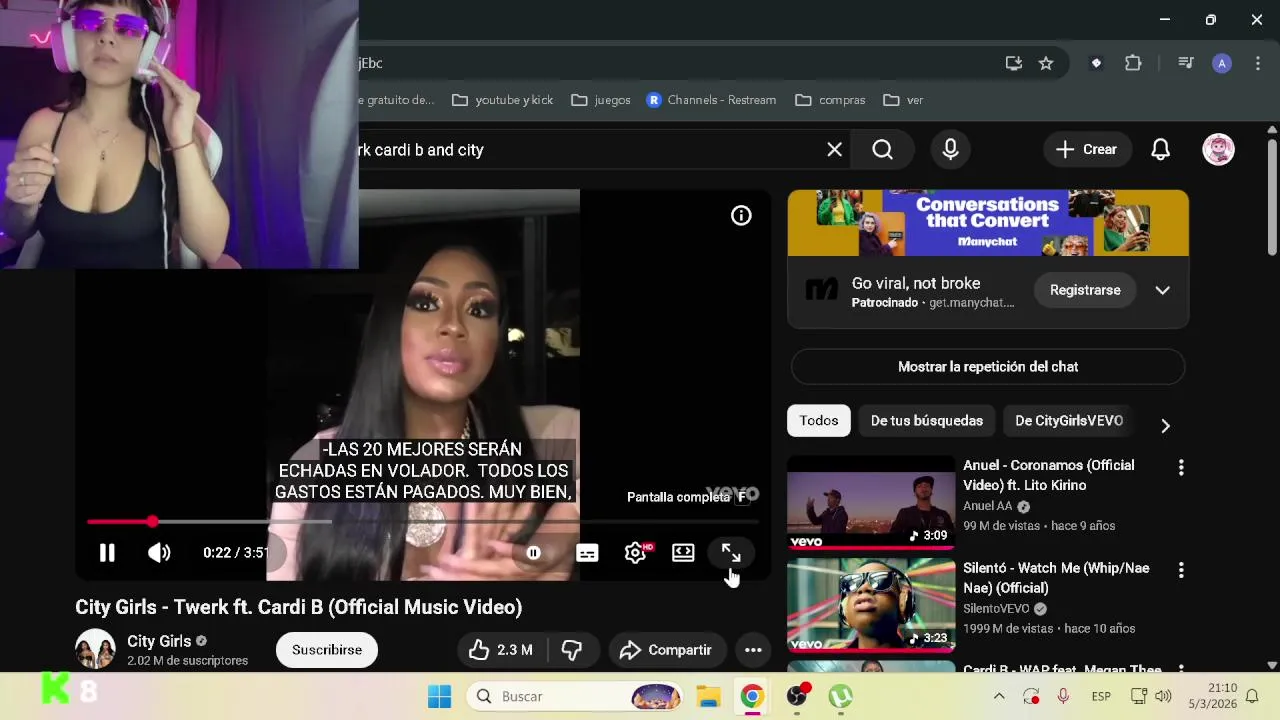The height and width of the screenshot is (720, 1280).
Task: Open Chrome extensions puzzle icon
Action: pyautogui.click(x=1133, y=63)
